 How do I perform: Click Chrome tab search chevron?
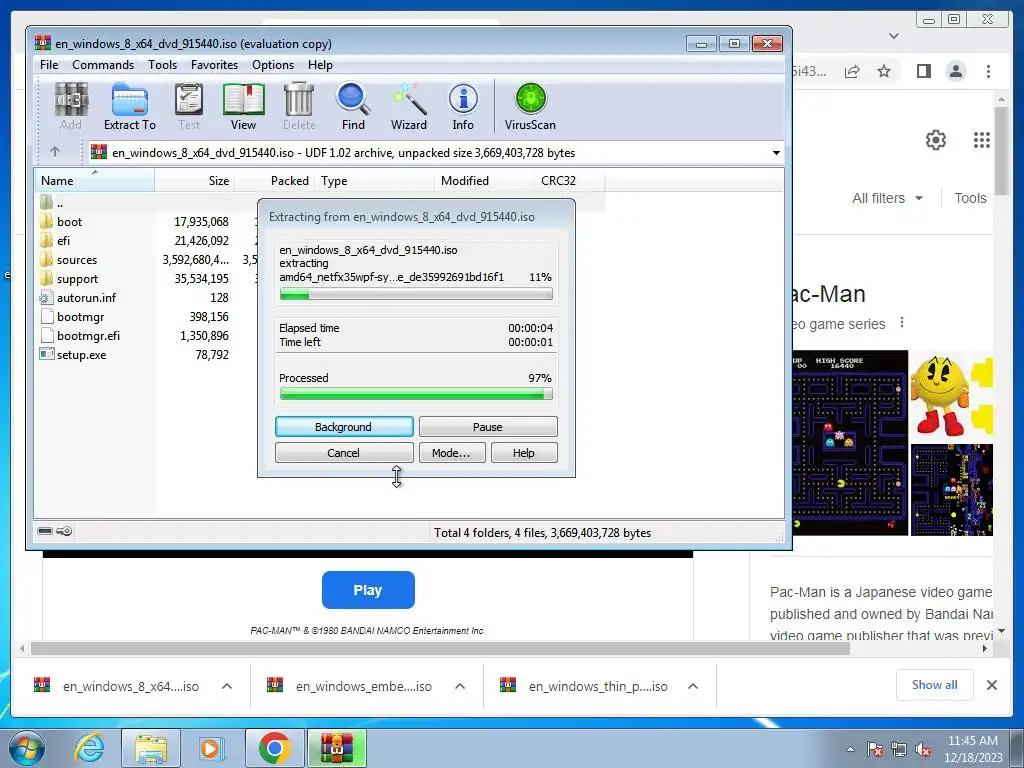point(894,36)
